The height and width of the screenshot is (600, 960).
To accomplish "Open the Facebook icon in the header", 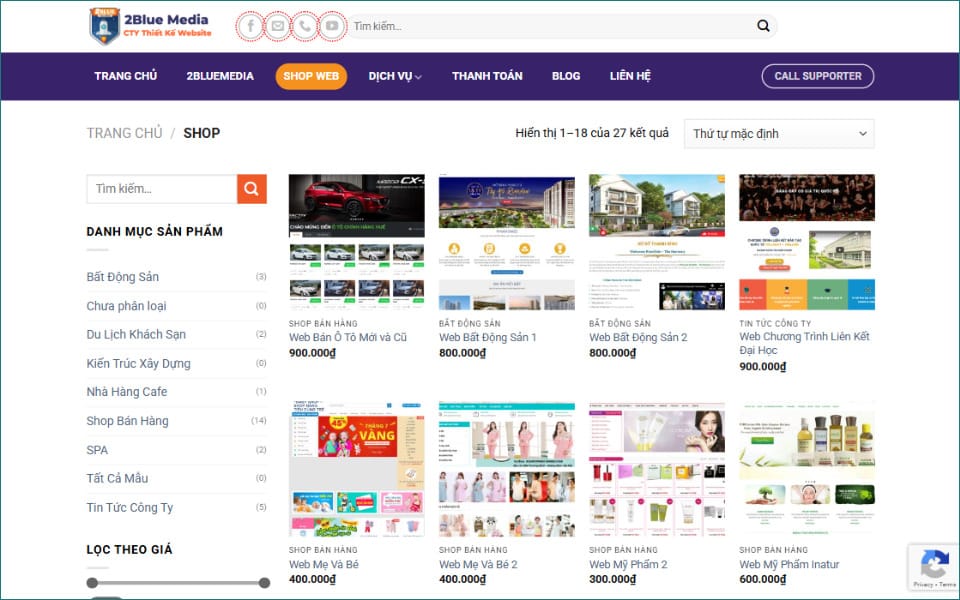I will click(x=251, y=25).
